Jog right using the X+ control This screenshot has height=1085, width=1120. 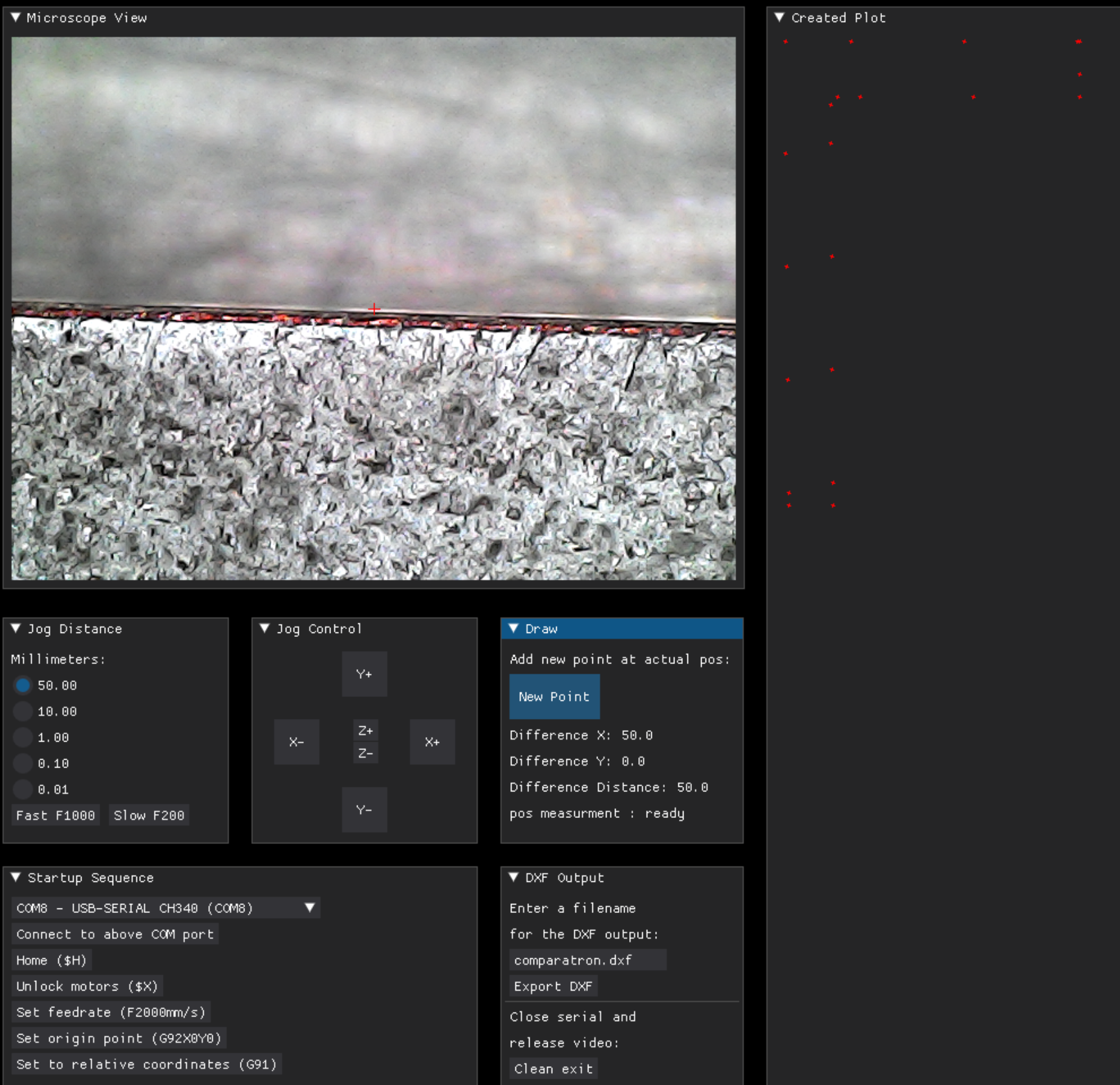(x=432, y=742)
